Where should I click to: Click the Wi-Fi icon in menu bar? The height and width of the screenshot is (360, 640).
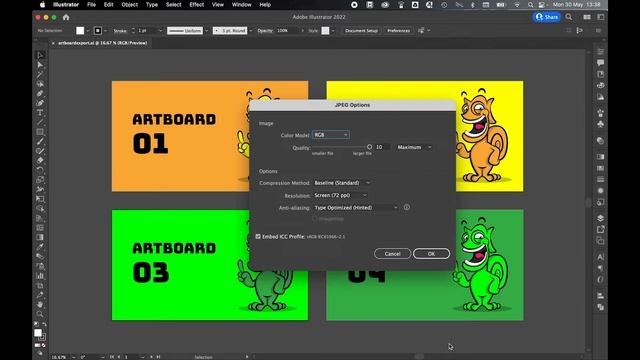(517, 4)
